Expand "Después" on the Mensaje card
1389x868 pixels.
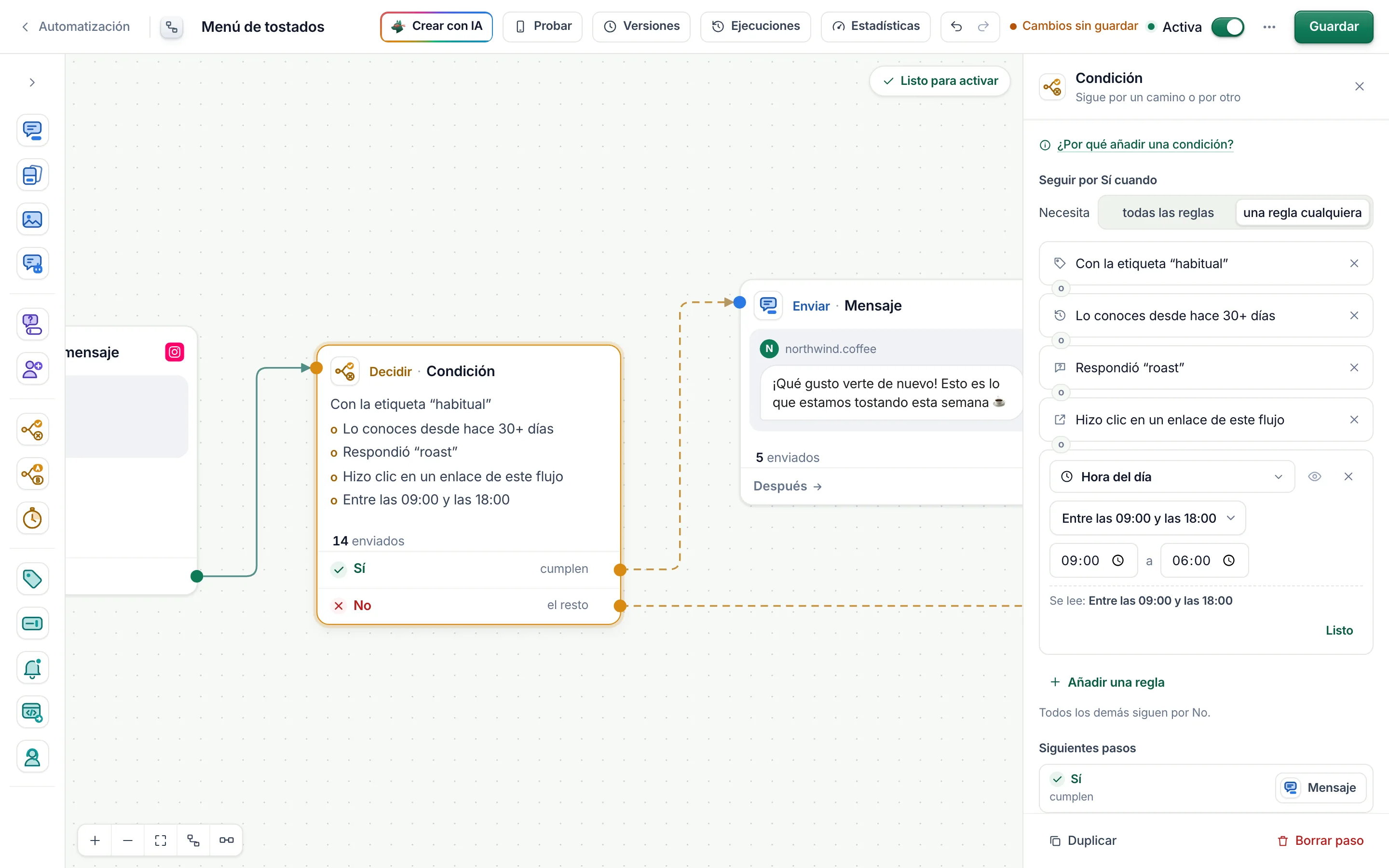[787, 486]
